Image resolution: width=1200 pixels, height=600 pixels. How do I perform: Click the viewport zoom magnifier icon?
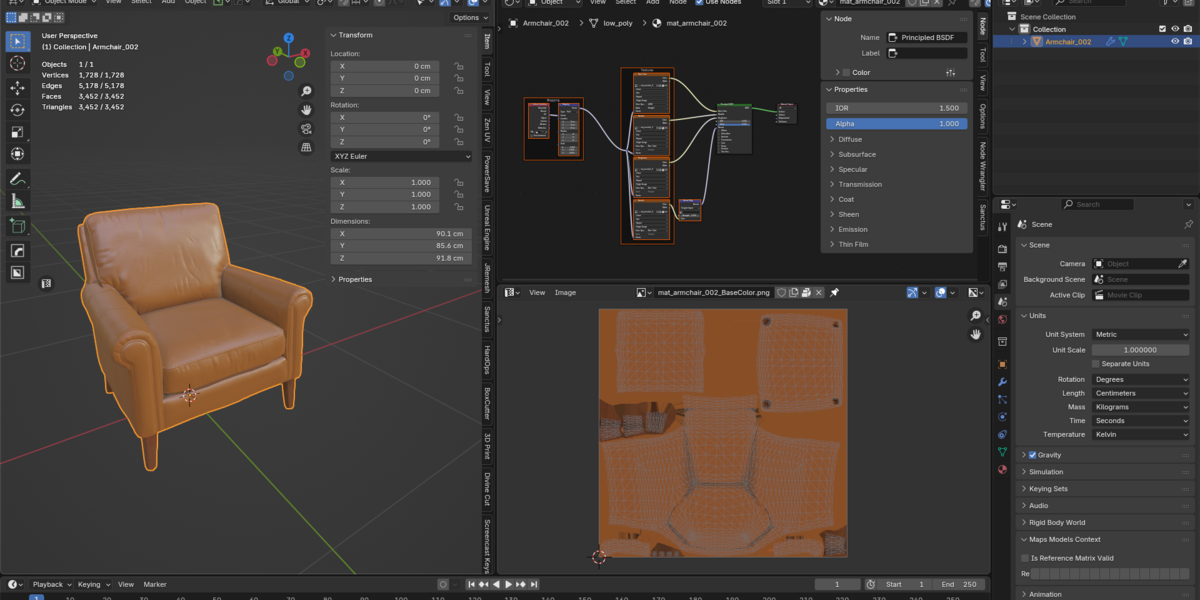[306, 91]
